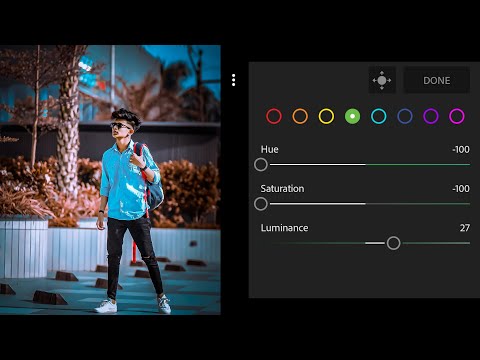
Task: Select the aqua color channel circle
Action: click(x=379, y=116)
